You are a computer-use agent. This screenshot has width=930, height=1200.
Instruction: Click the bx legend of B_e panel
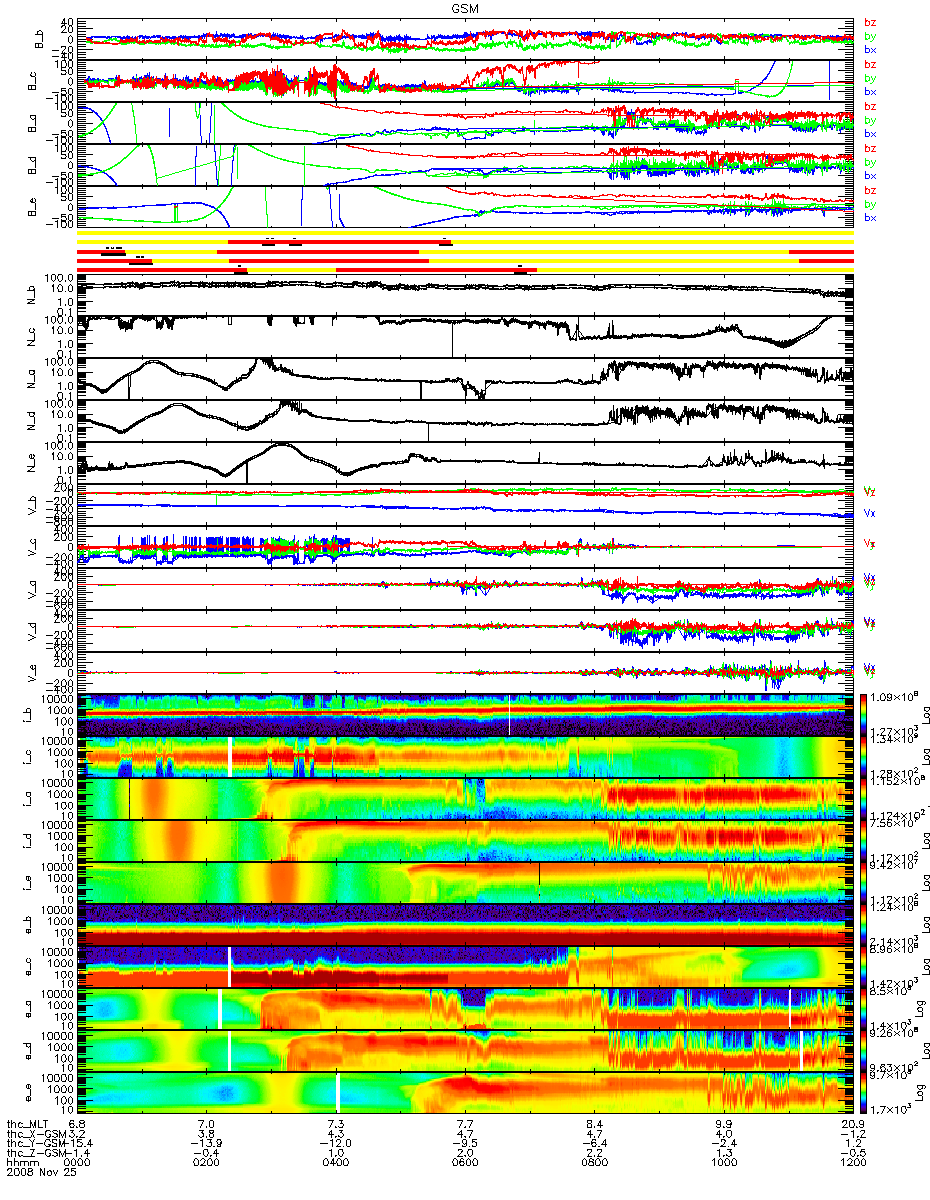[x=871, y=217]
